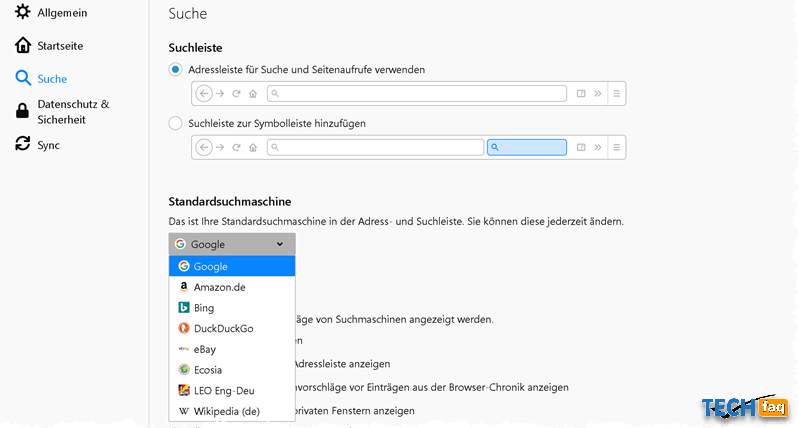The height and width of the screenshot is (428, 799).
Task: Click the Ecosia globe icon
Action: pos(184,369)
